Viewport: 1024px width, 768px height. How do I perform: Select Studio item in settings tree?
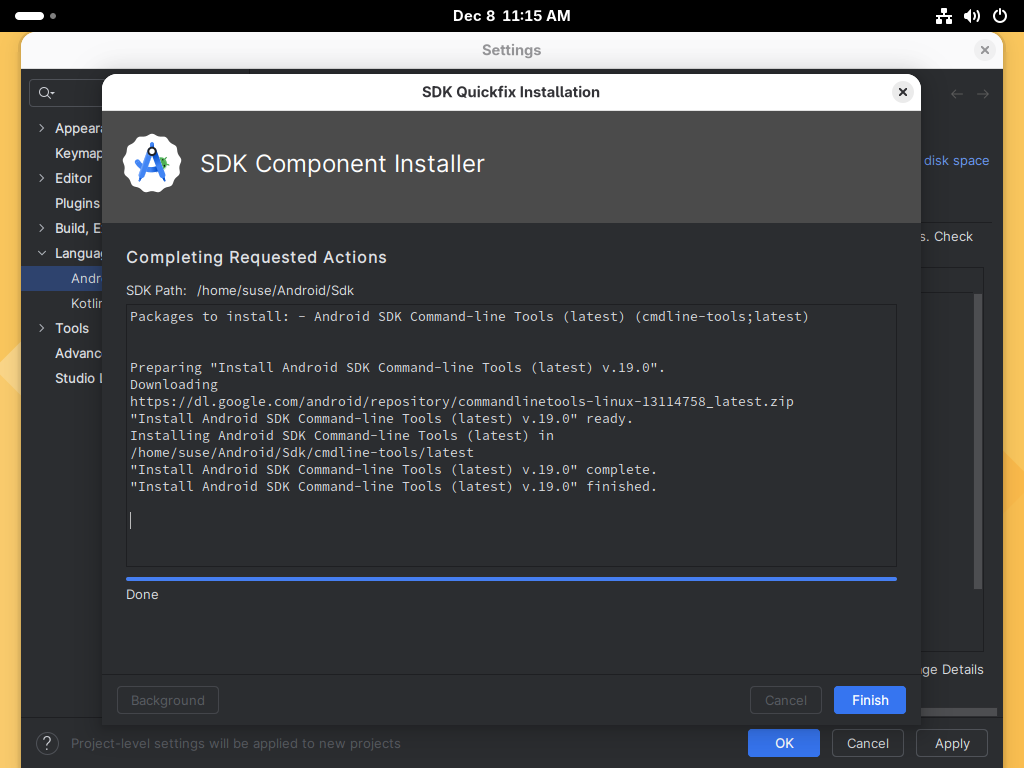78,378
